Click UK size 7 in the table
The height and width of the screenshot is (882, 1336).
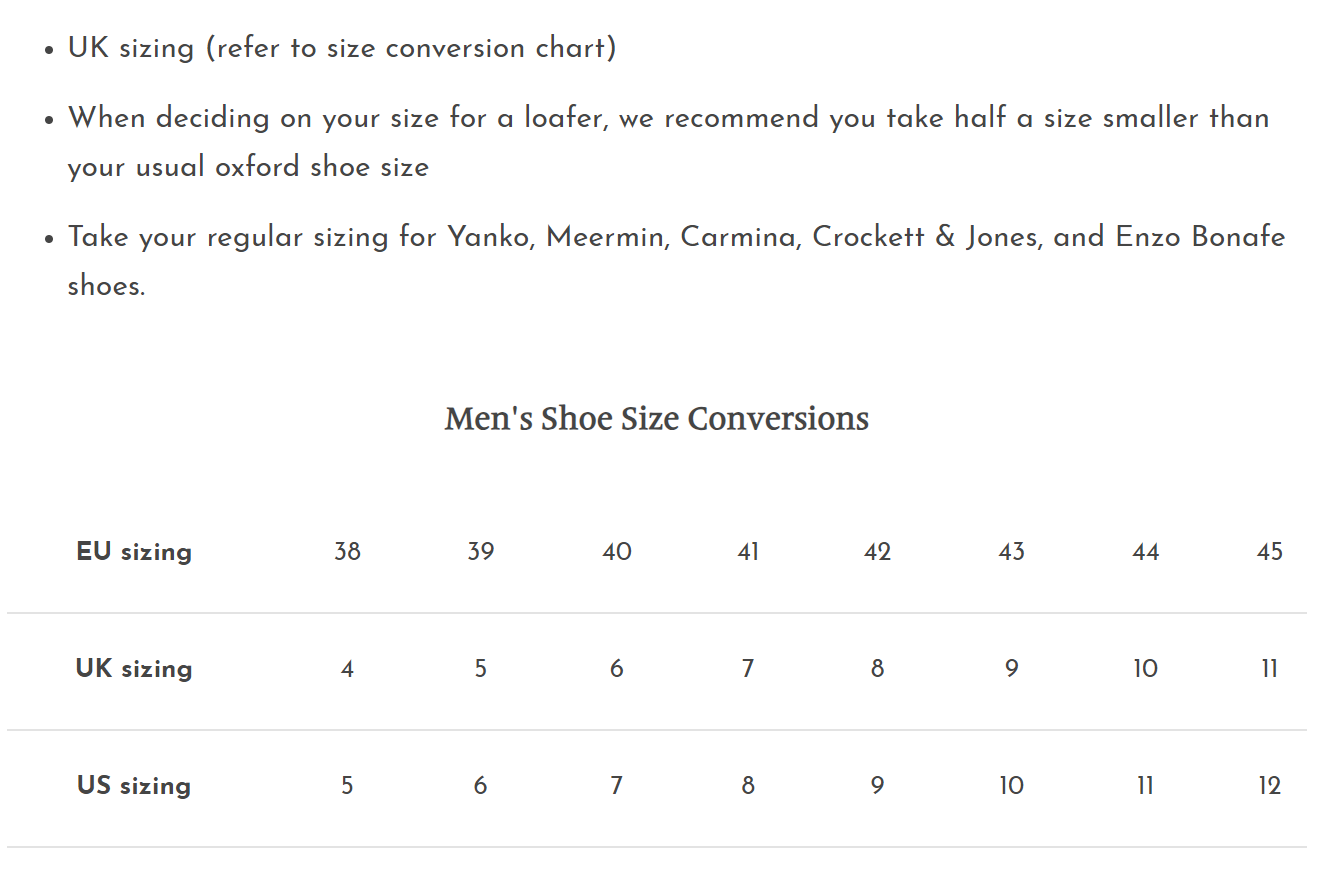[747, 669]
